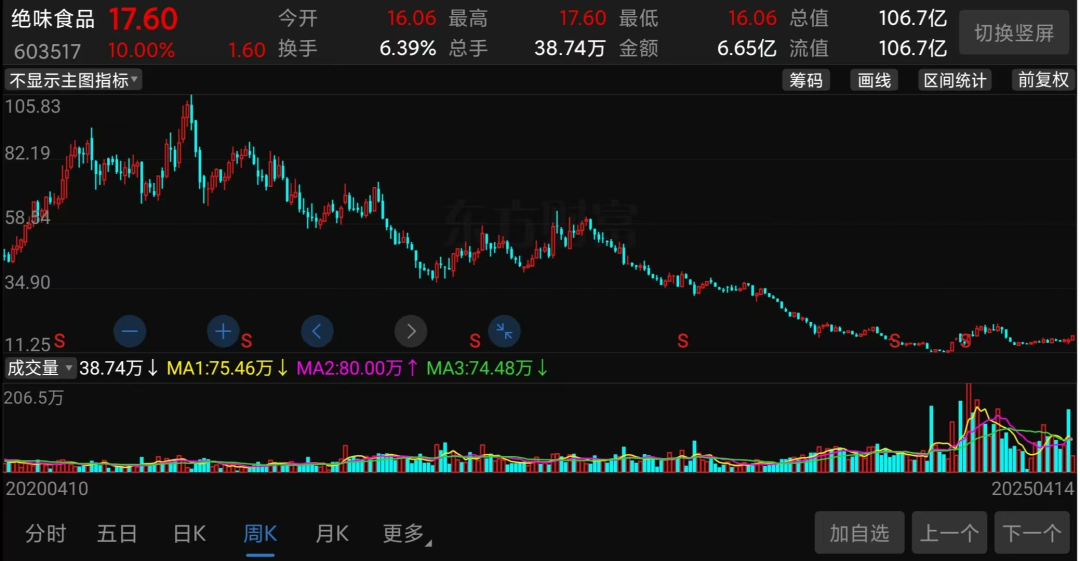Pan chart right with forward arrow
1080x561 pixels.
[x=411, y=332]
